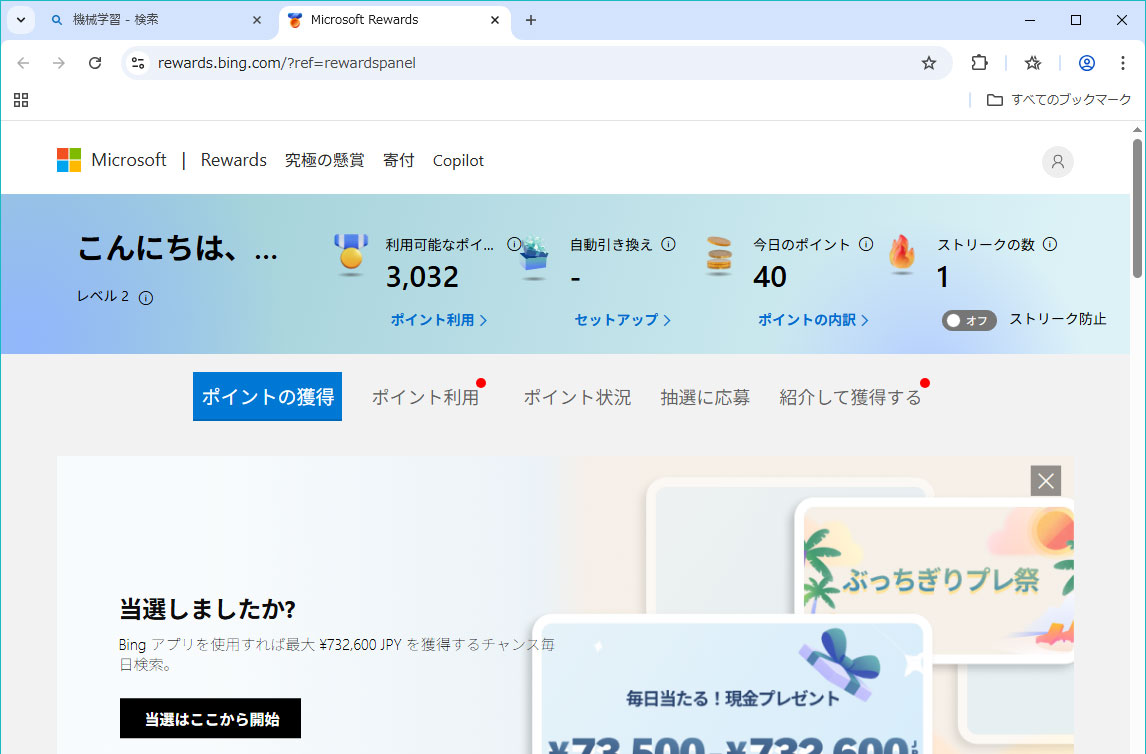Bookmark this page with star icon
1146x754 pixels.
tap(929, 63)
